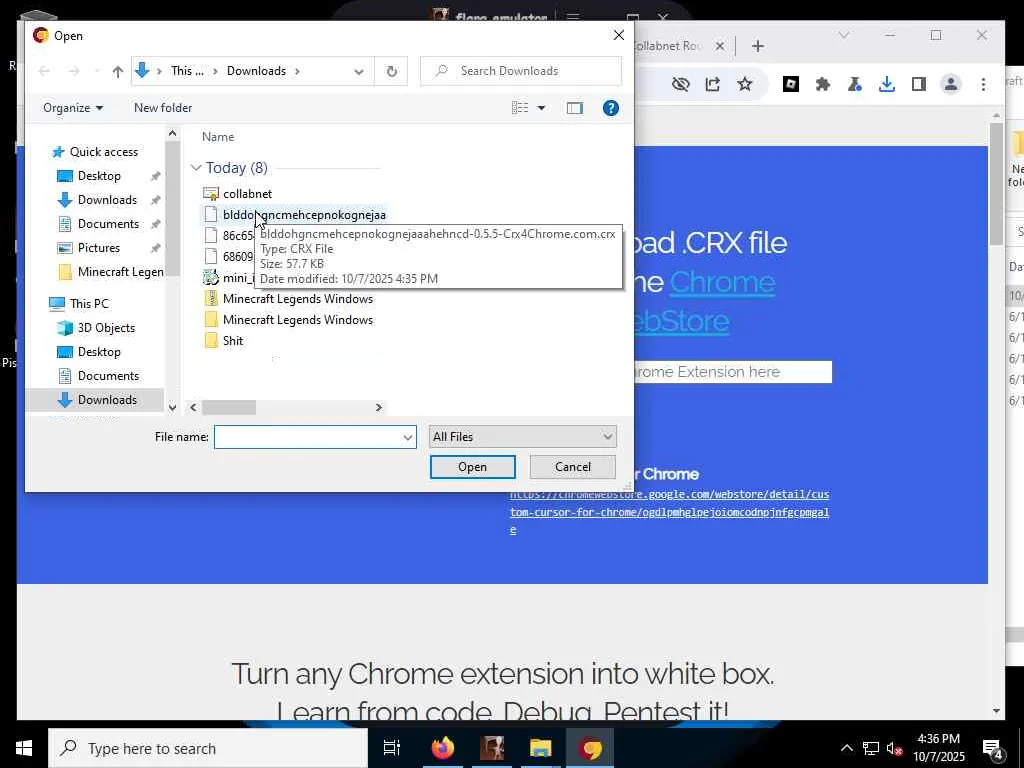The width and height of the screenshot is (1024, 768).
Task: Open Chrome downloads icon
Action: coord(886,84)
